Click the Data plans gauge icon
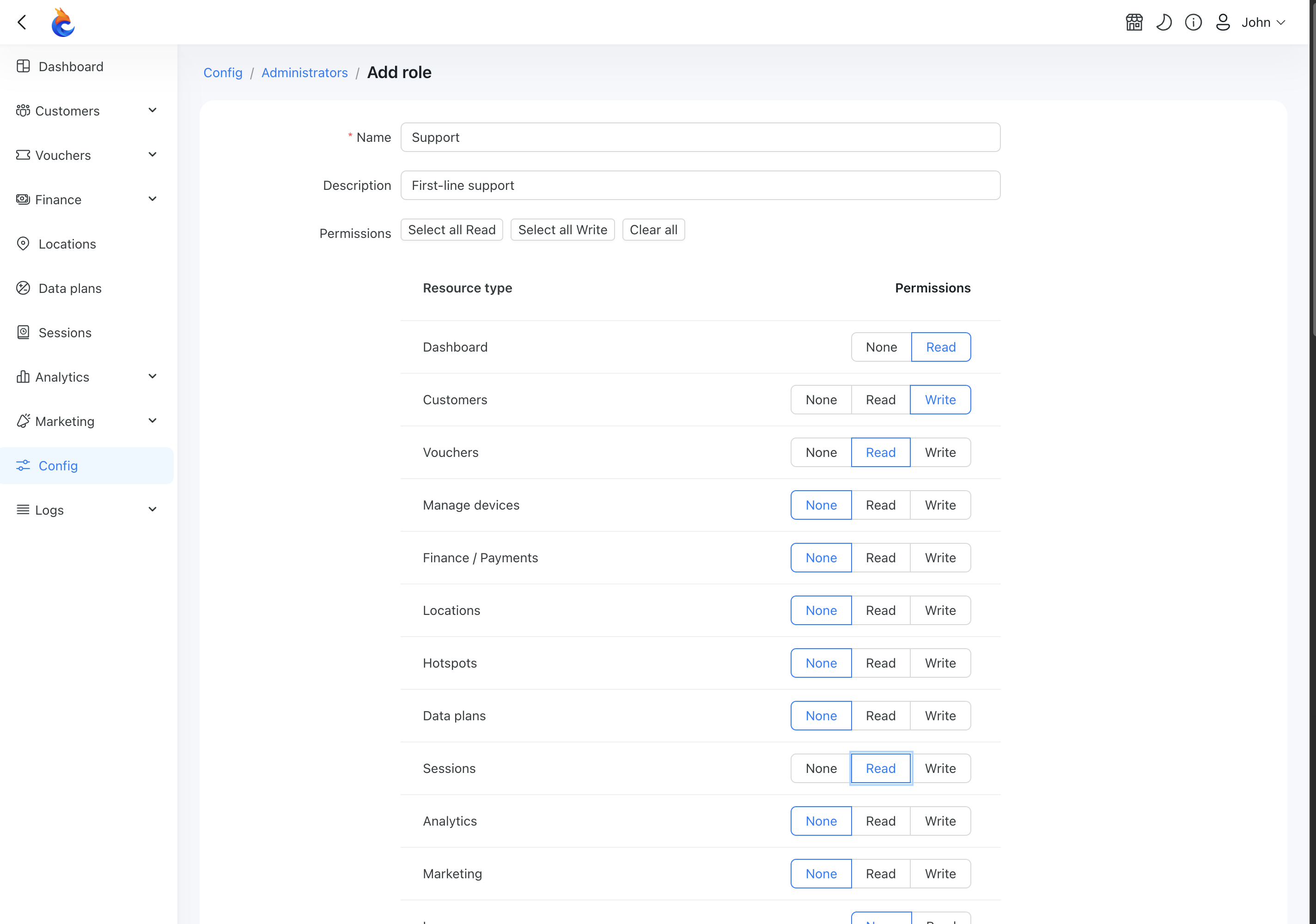Viewport: 1316px width, 924px height. click(x=23, y=288)
